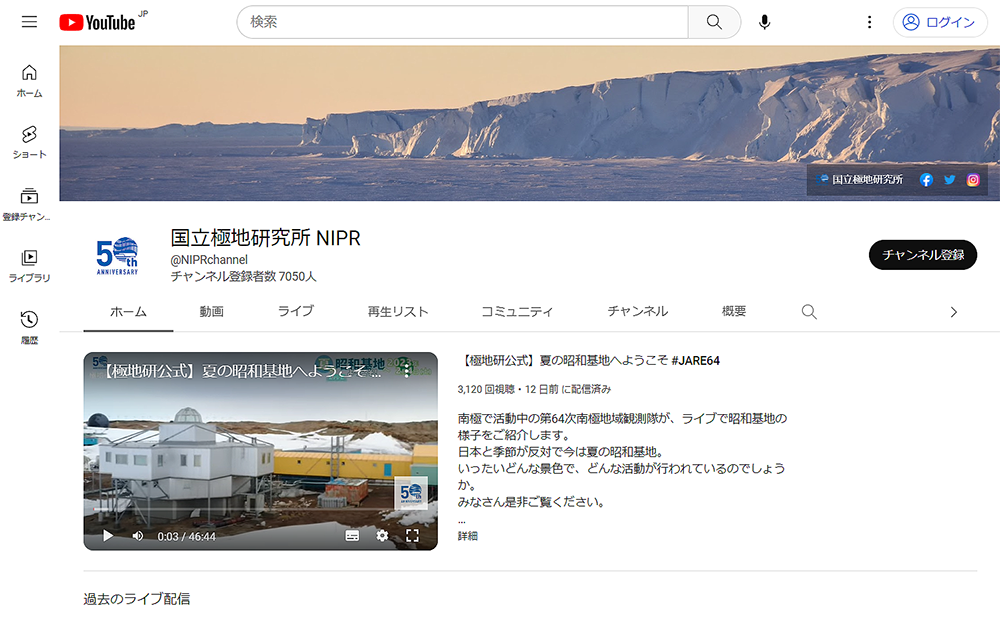Open the channel's Facebook link icon
This screenshot has width=1000, height=618.
pyautogui.click(x=926, y=180)
